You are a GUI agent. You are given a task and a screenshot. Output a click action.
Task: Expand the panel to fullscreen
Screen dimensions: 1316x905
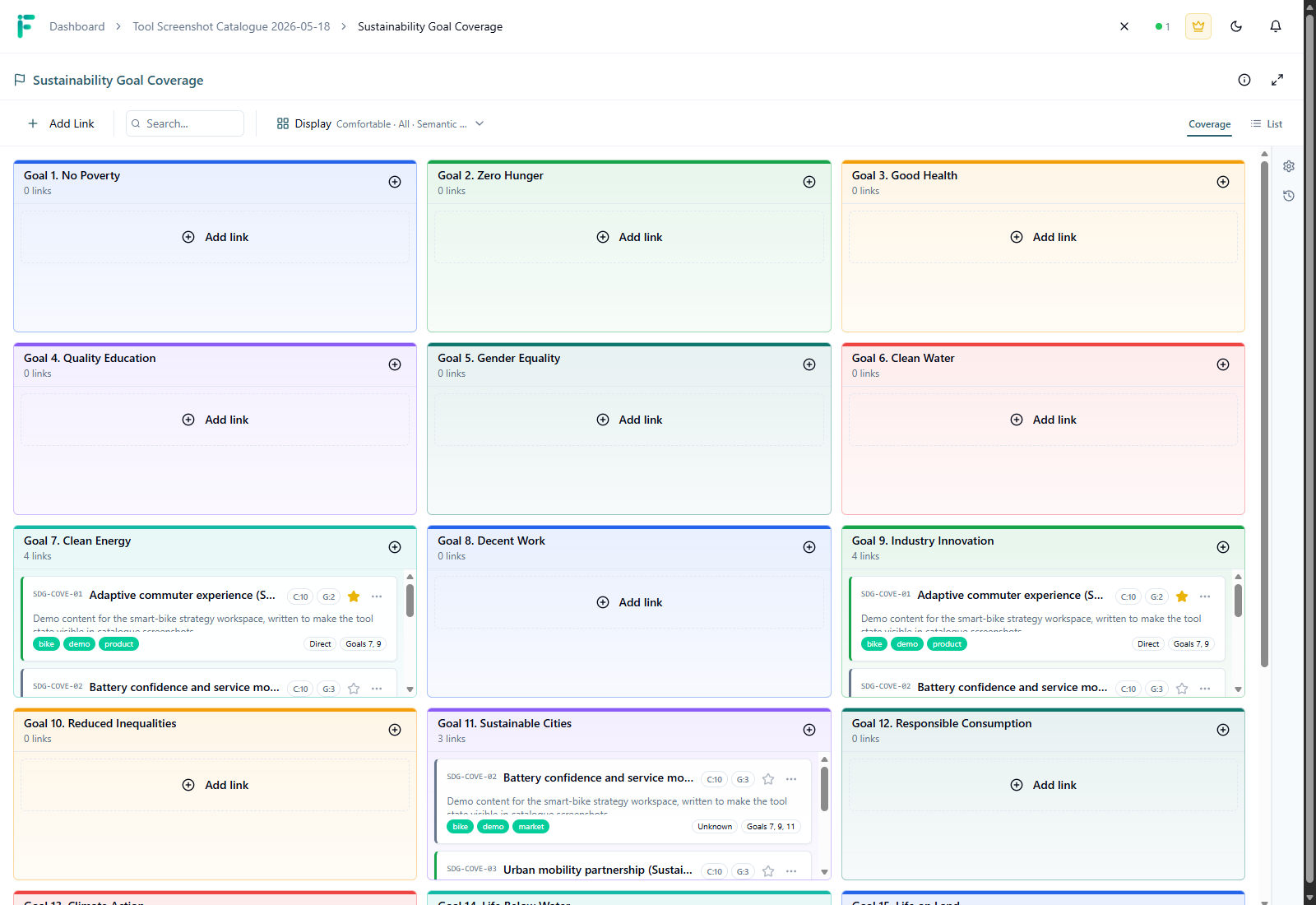coord(1277,80)
